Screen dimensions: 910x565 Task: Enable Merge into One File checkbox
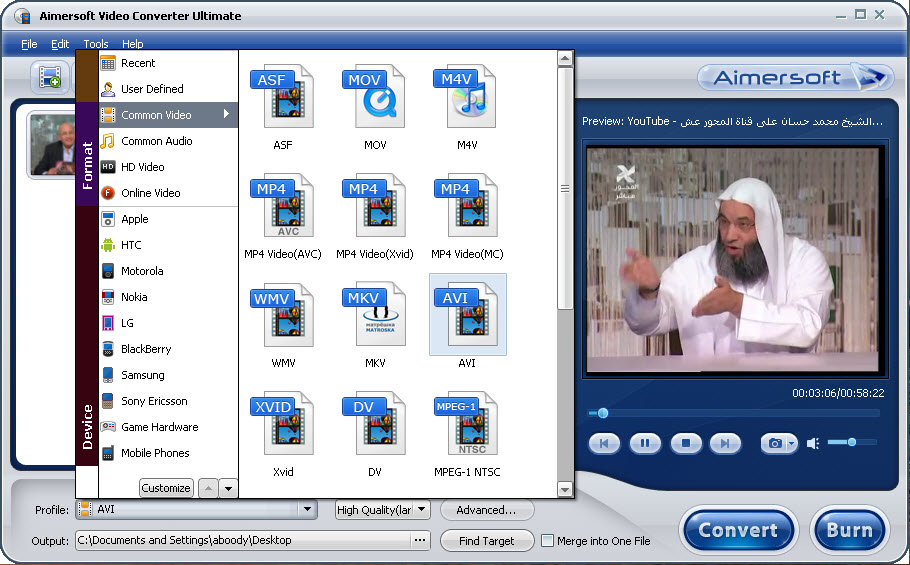click(547, 541)
